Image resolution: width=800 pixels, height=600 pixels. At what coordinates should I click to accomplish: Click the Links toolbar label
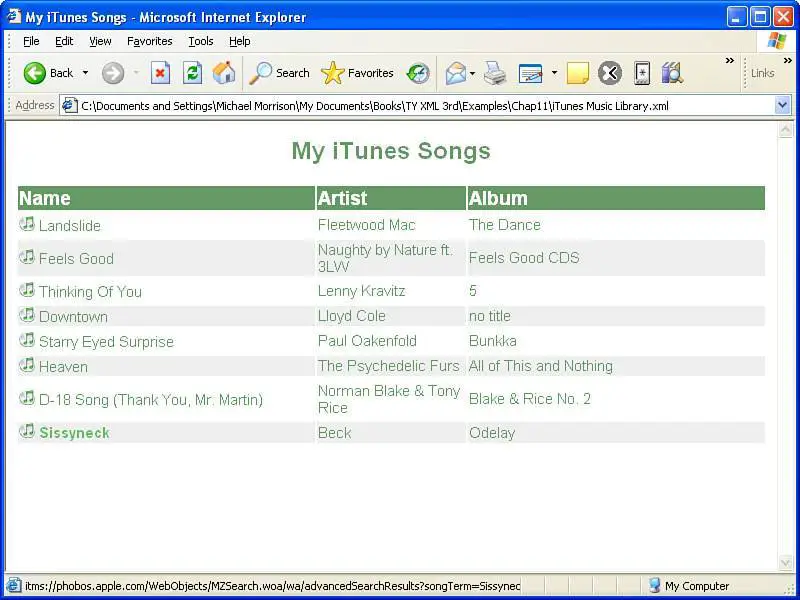[x=762, y=73]
